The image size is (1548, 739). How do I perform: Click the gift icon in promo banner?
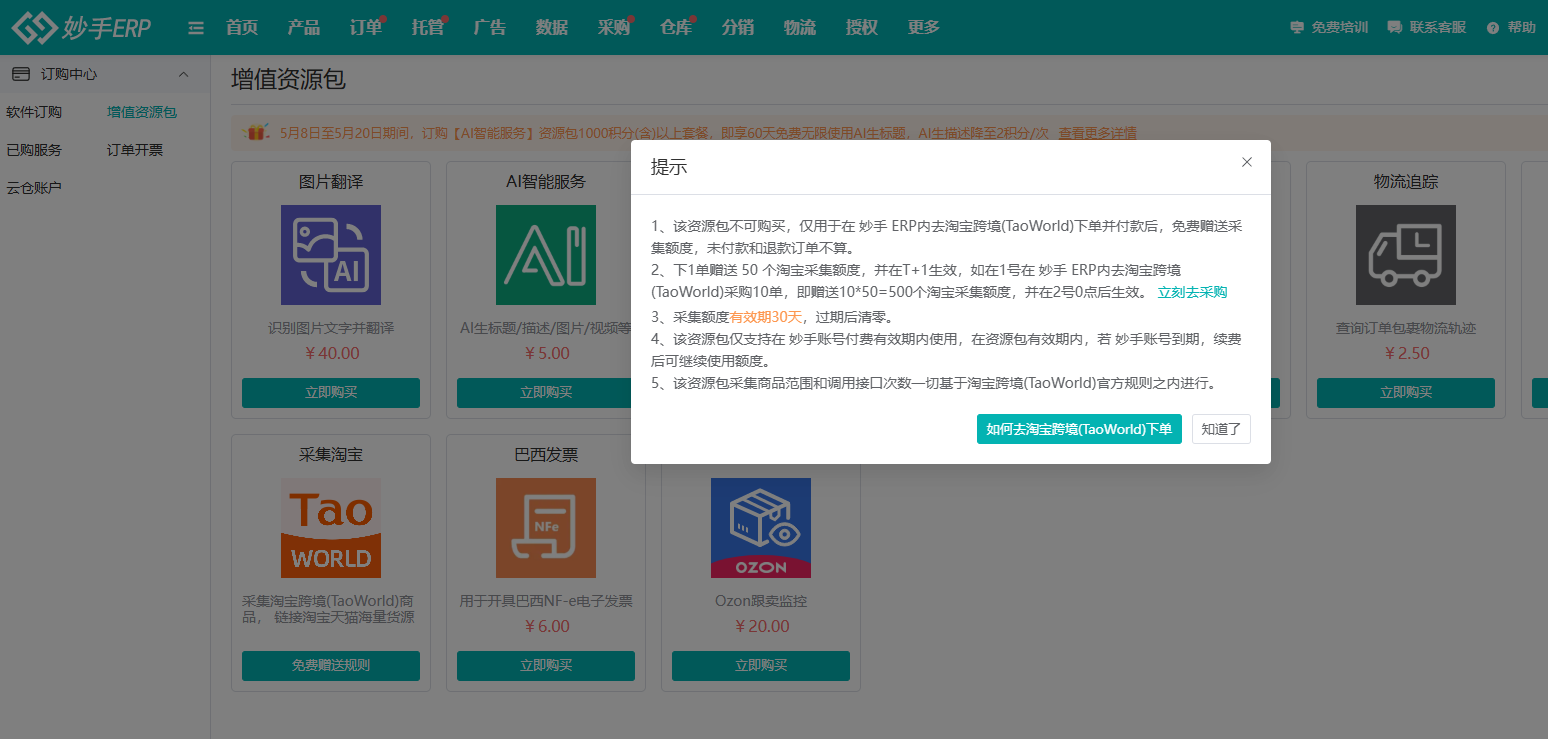tap(257, 131)
